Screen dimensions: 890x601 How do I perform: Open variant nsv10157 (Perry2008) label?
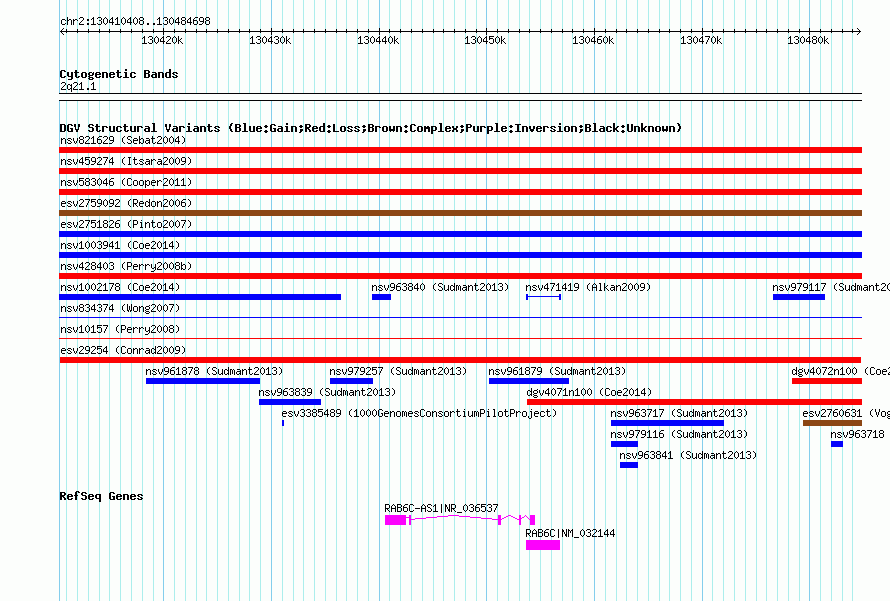pyautogui.click(x=120, y=329)
